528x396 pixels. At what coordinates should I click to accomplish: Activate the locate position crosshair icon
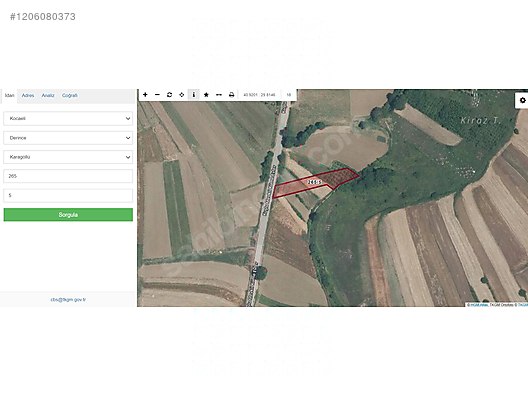pyautogui.click(x=182, y=95)
